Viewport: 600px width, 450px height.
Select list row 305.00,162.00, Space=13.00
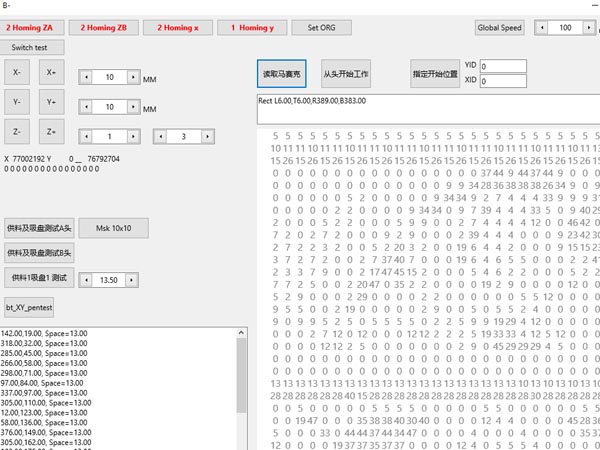pos(46,442)
